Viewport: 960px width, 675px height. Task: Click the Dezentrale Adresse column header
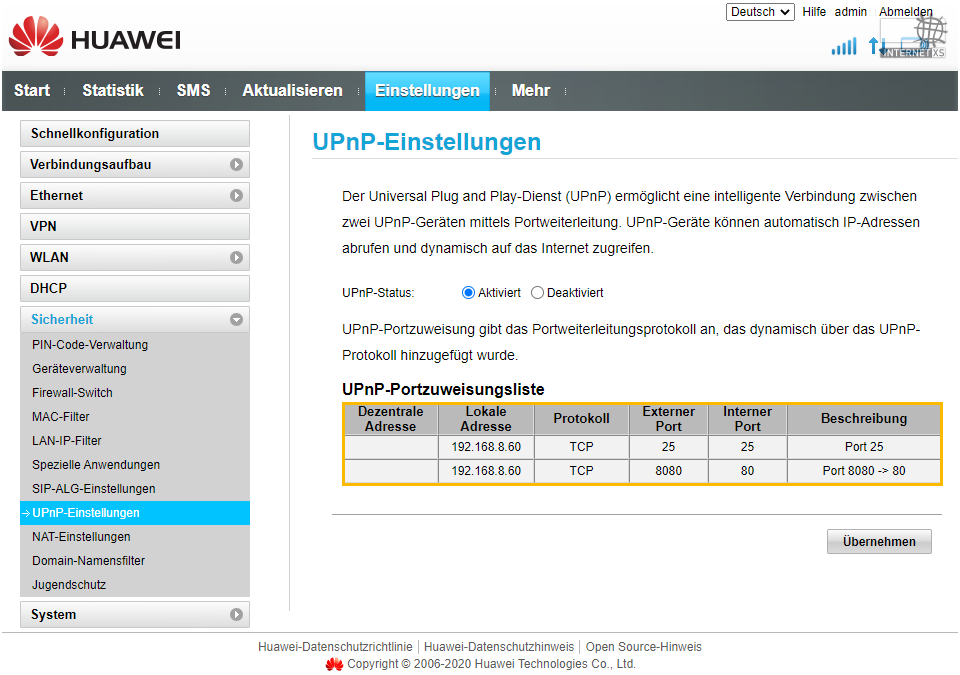coord(391,419)
